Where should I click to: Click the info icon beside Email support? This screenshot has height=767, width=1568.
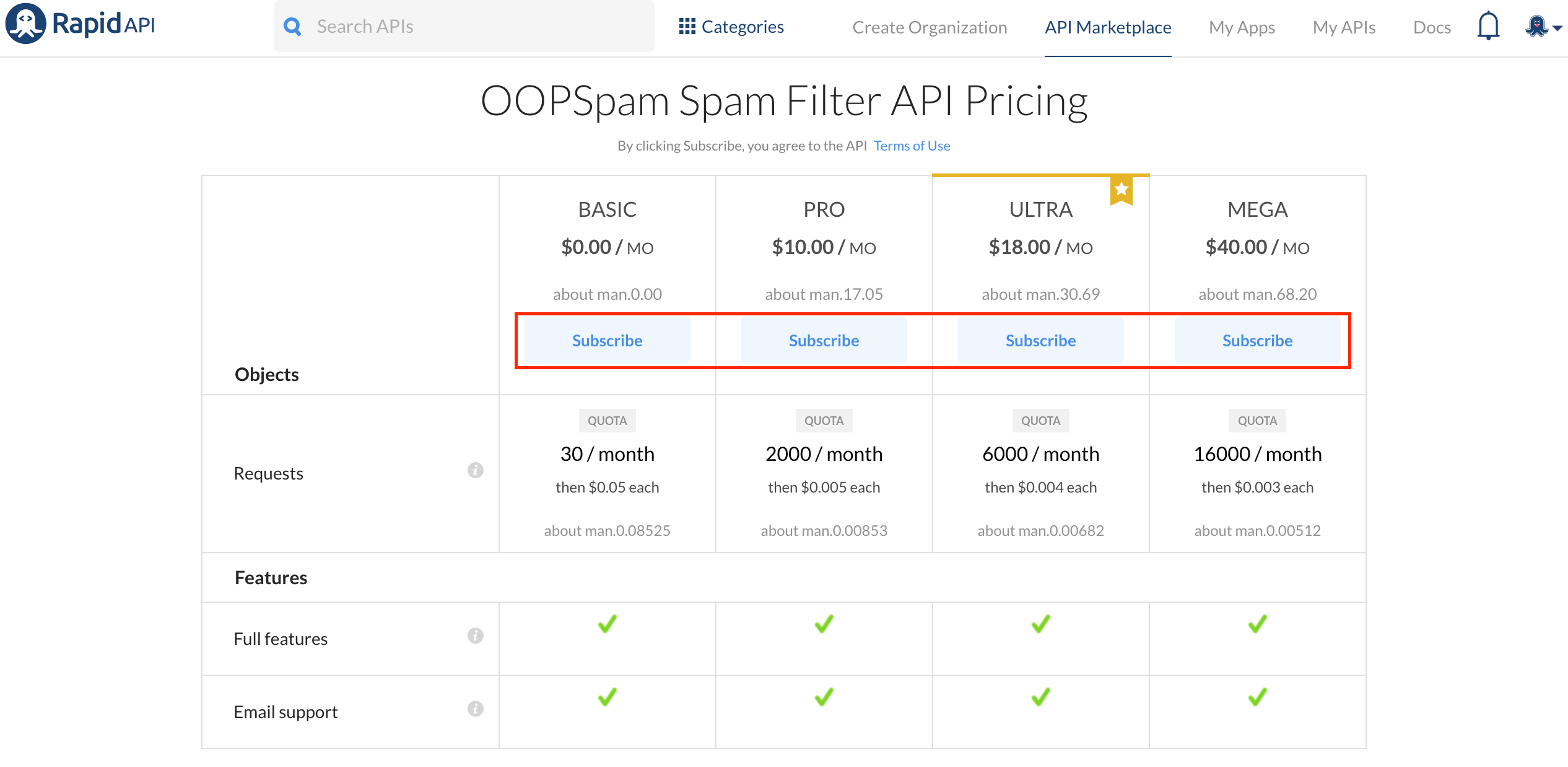coord(475,708)
